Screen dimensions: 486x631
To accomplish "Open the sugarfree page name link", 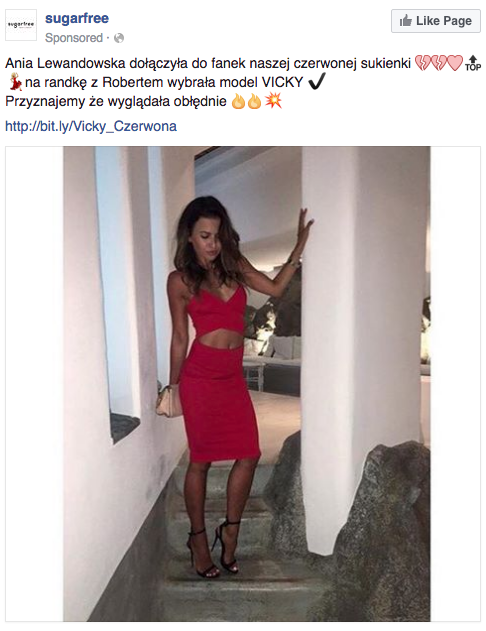I will pos(77,18).
